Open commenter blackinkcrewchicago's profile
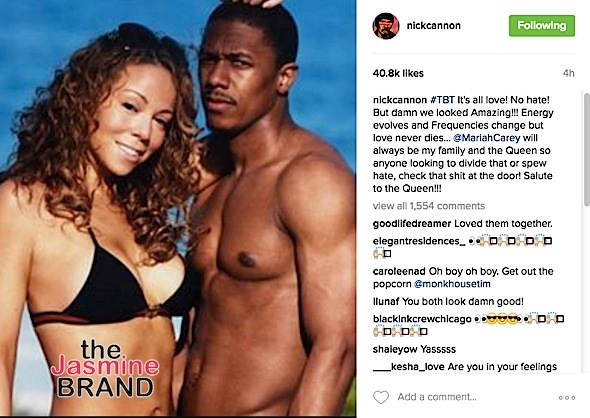Viewport: 590px width, 418px height. pos(422,319)
